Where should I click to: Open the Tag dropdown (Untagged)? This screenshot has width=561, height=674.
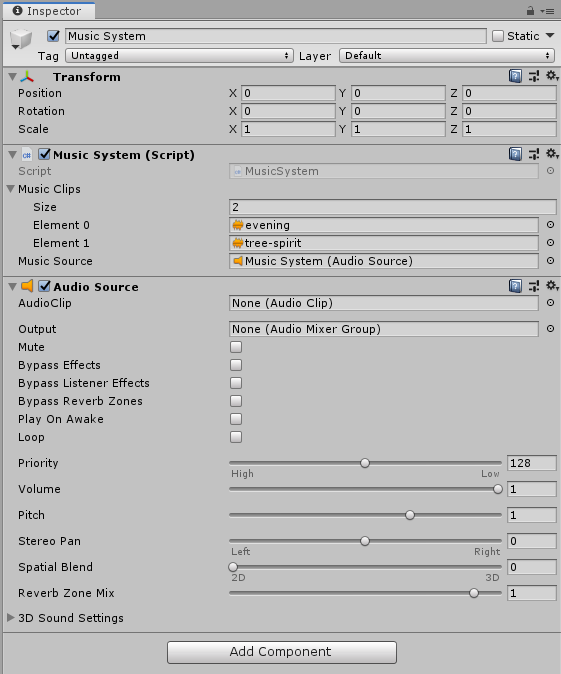coord(179,56)
